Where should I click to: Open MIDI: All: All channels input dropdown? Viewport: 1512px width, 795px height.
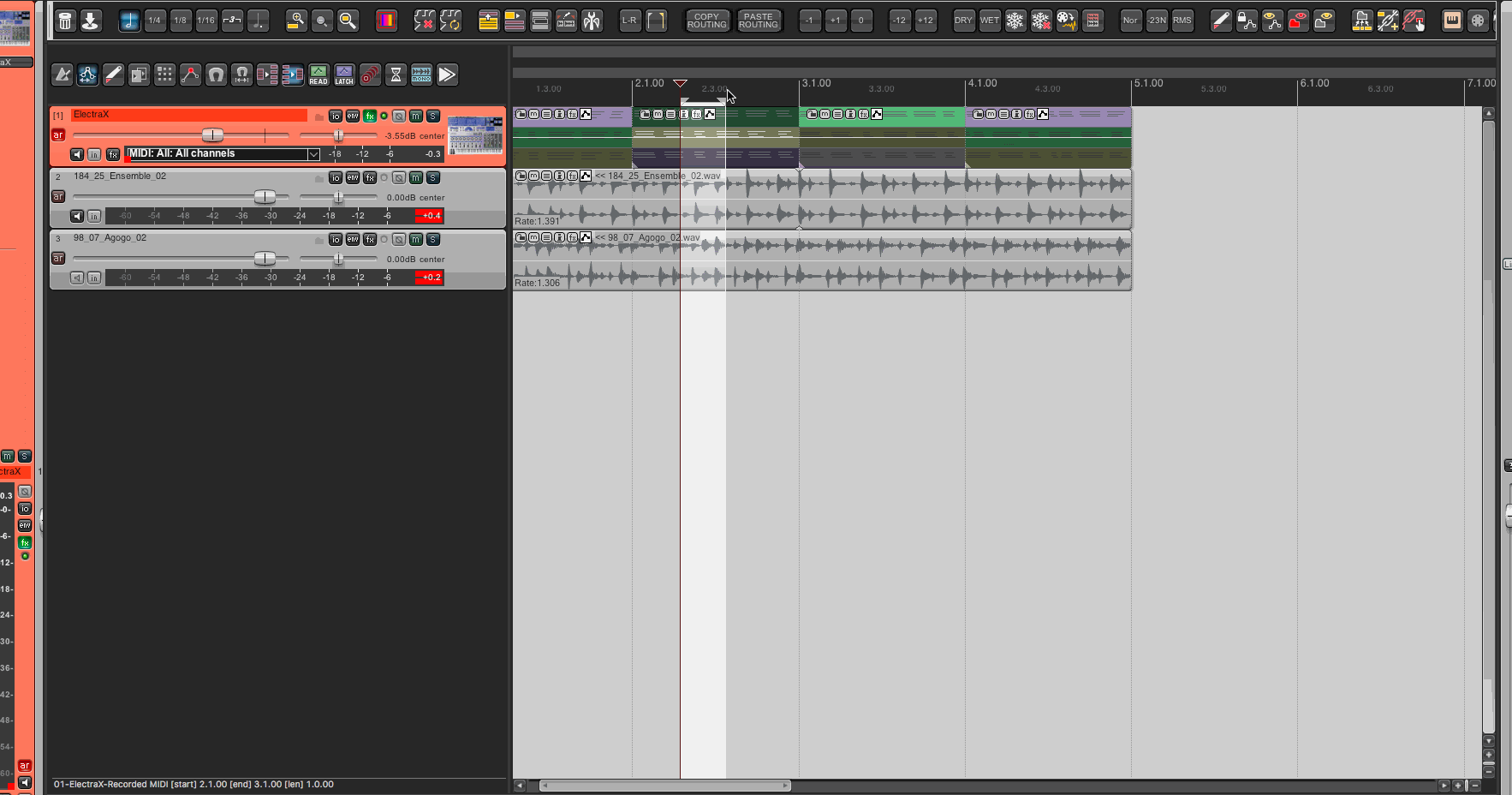tap(223, 154)
